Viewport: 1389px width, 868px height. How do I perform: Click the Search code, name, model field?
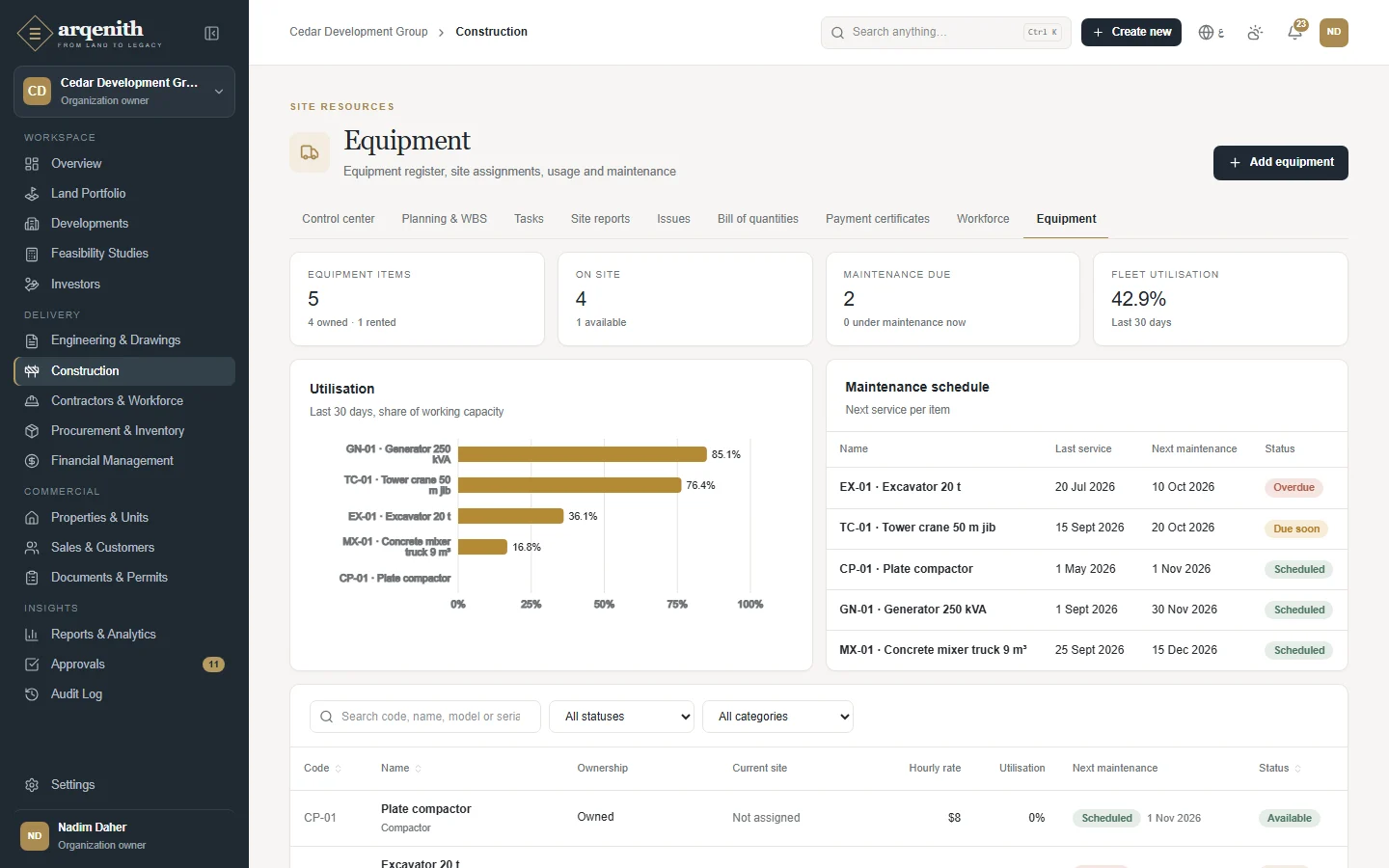[424, 717]
